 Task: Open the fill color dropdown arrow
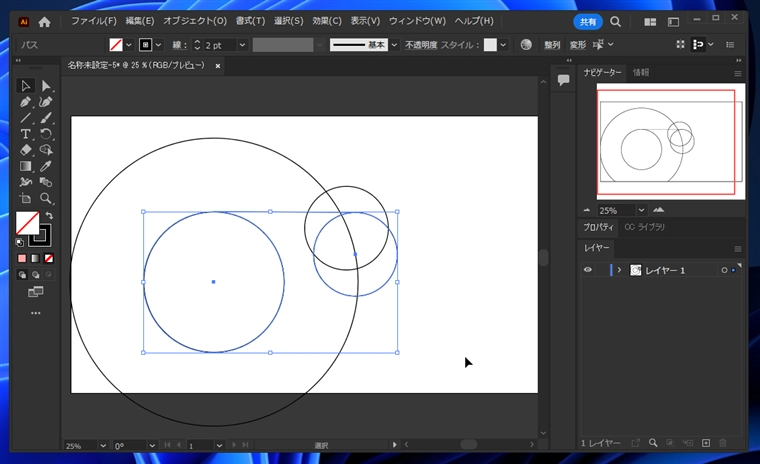(129, 45)
